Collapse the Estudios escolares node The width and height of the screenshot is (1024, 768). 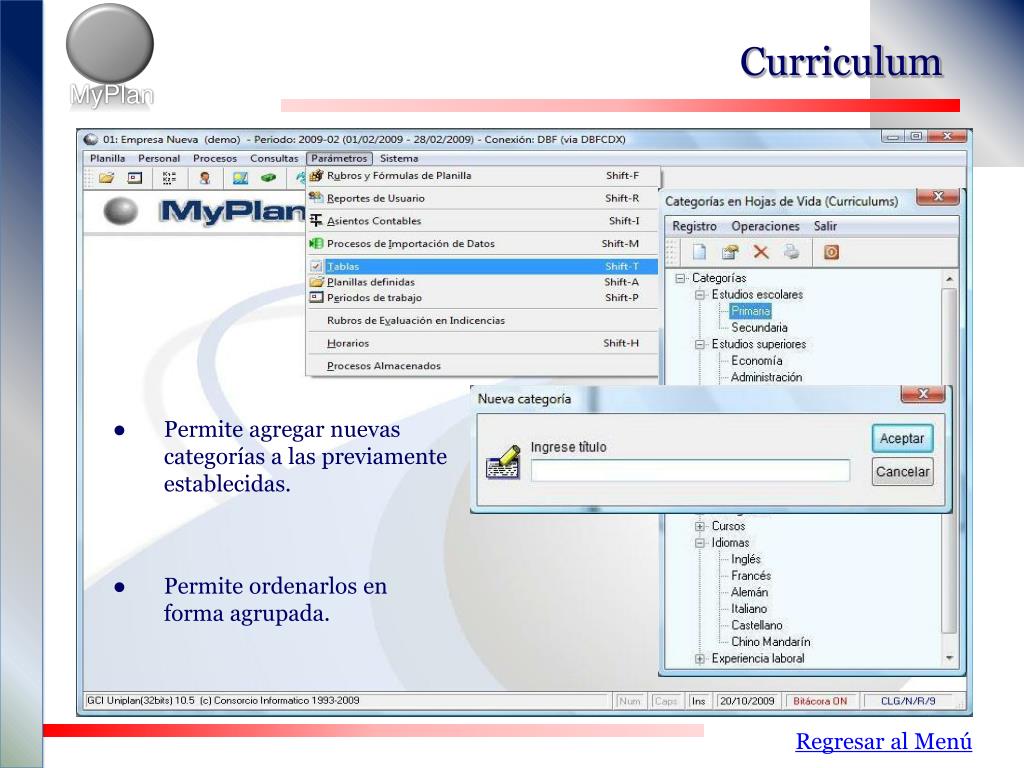(x=700, y=295)
